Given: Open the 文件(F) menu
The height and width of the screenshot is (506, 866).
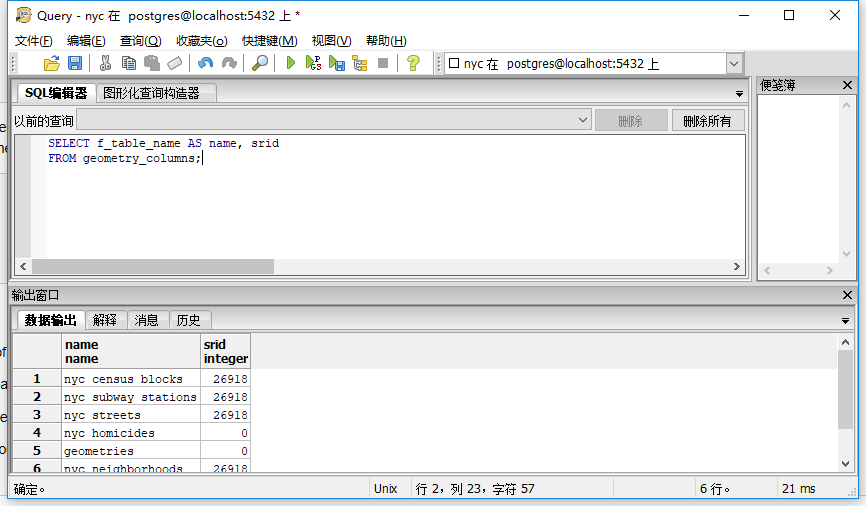Looking at the screenshot, I should [33, 40].
